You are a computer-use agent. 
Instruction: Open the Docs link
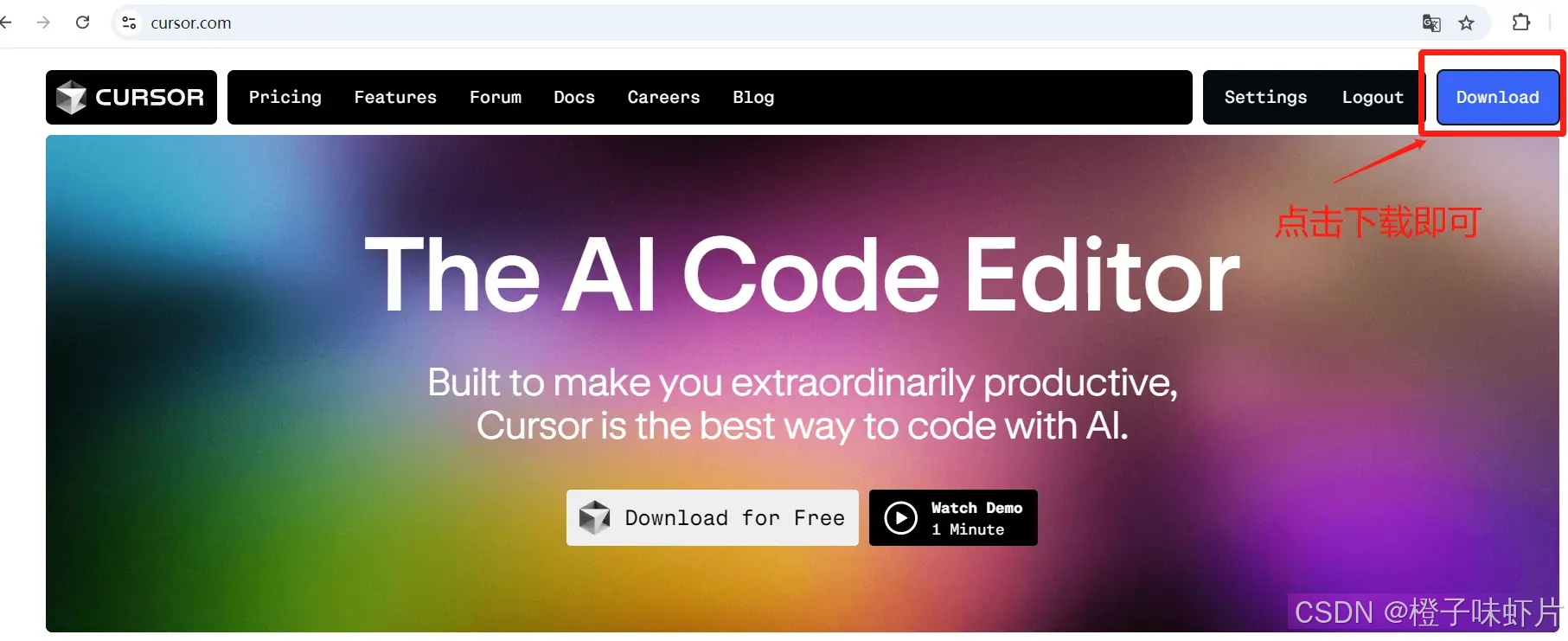coord(574,97)
